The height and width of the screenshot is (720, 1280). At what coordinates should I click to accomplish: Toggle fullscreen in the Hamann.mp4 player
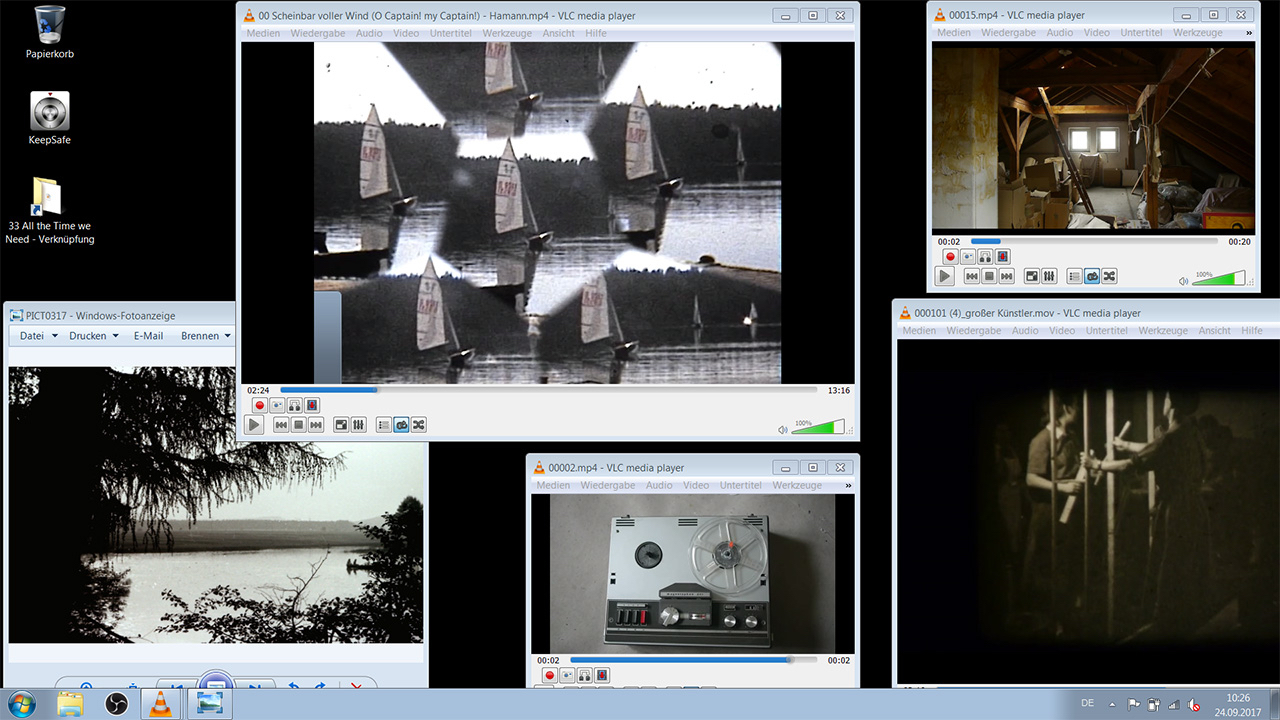pos(341,425)
